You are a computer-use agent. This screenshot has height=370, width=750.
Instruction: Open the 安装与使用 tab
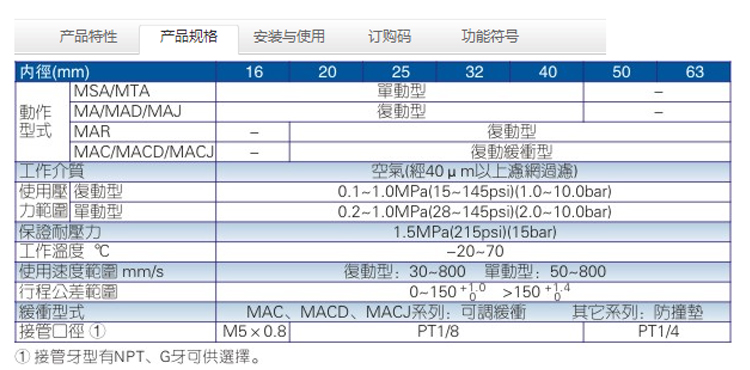(289, 37)
